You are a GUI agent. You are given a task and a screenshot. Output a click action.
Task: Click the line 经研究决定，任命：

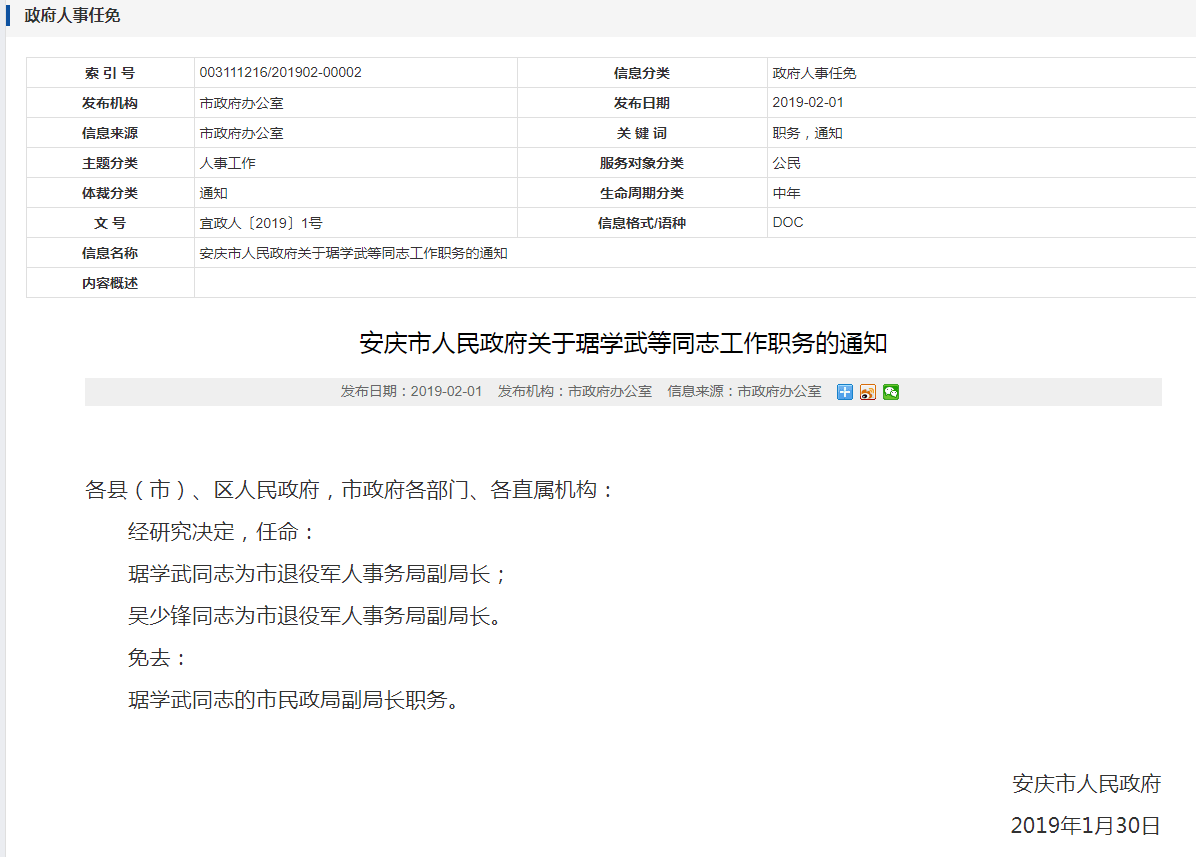[x=222, y=531]
